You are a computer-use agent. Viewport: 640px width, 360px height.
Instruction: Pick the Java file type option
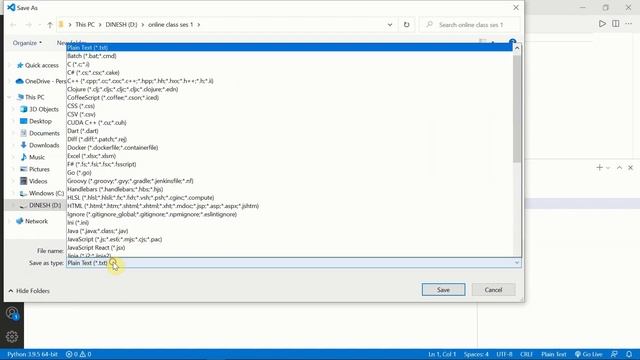point(289,231)
